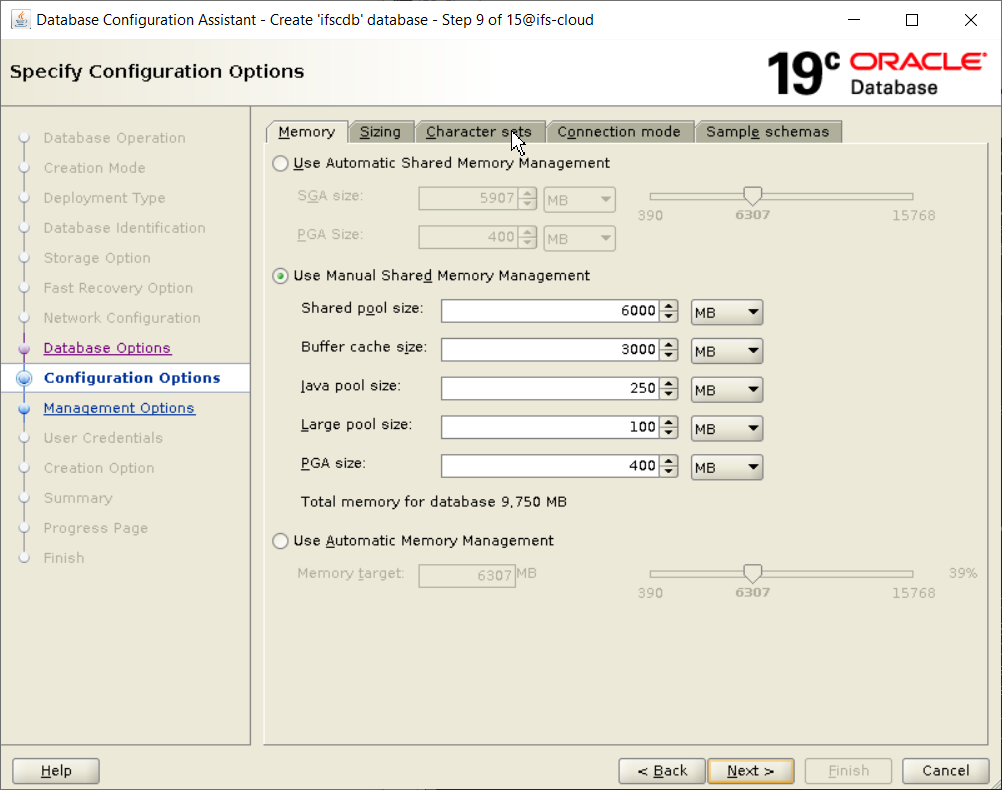
Task: Minimize the Database Configuration Assistant window
Action: tap(854, 20)
